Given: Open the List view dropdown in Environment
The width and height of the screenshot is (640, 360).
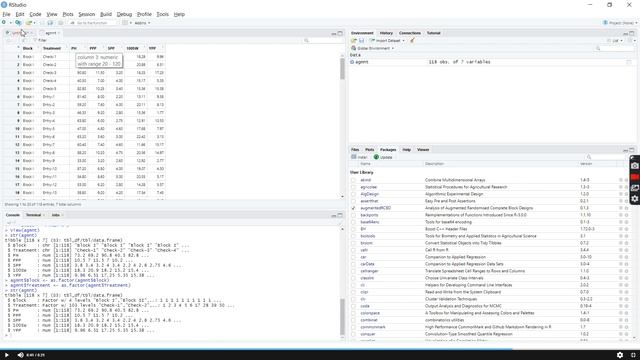Looking at the screenshot, I should 615,40.
